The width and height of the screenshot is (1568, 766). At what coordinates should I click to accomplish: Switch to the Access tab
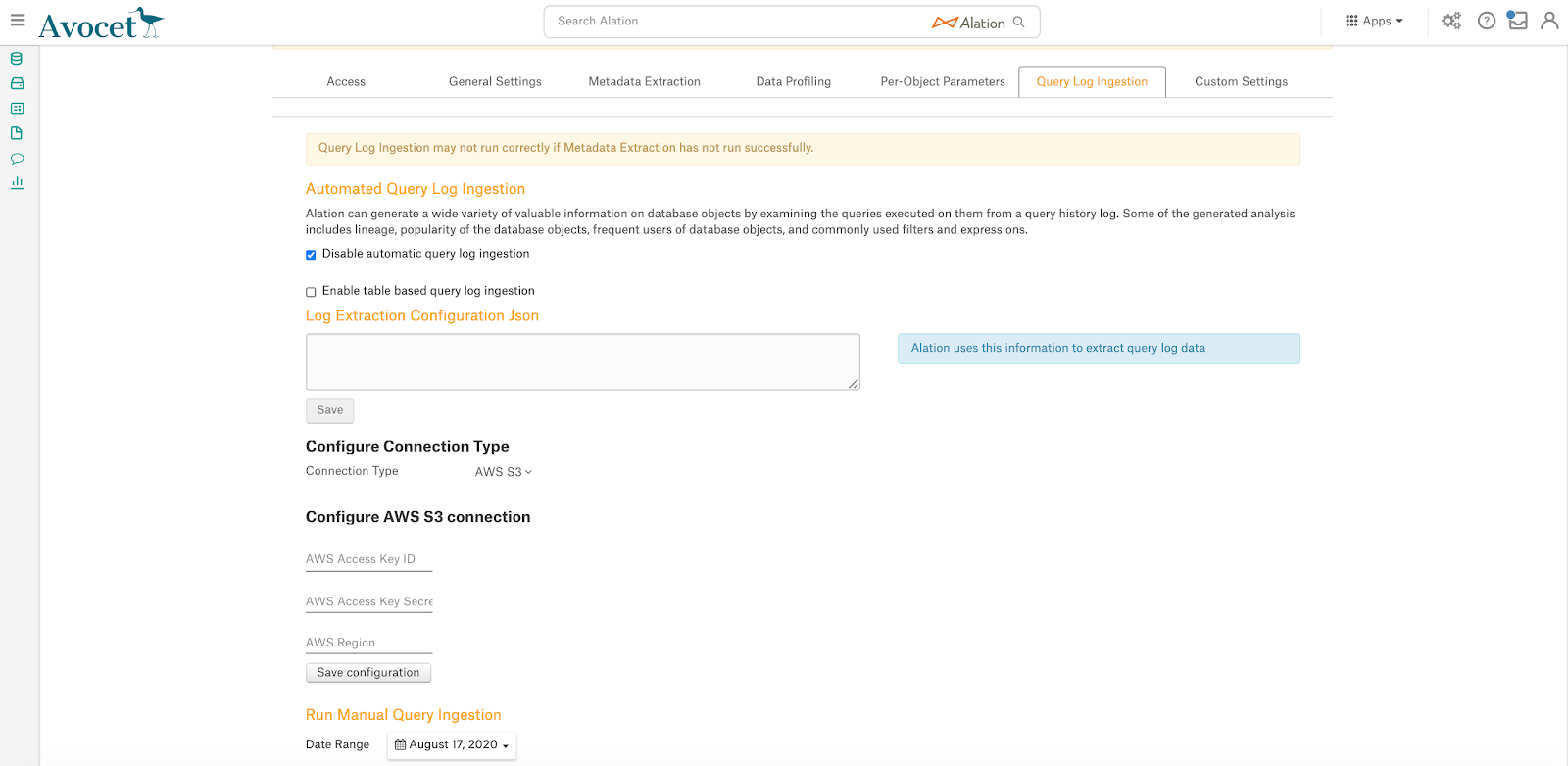pyautogui.click(x=346, y=82)
